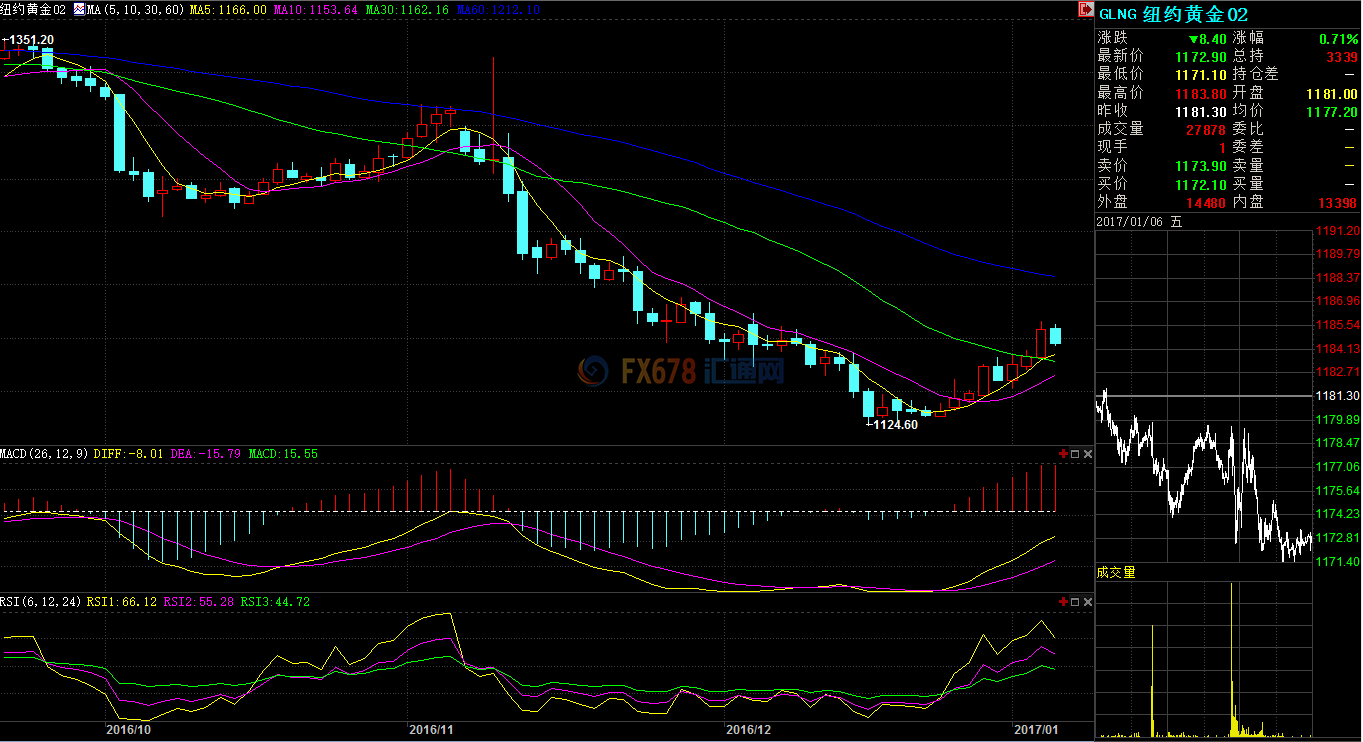The width and height of the screenshot is (1363, 742).
Task: Click the 2016/12 date axis label
Action: click(749, 729)
